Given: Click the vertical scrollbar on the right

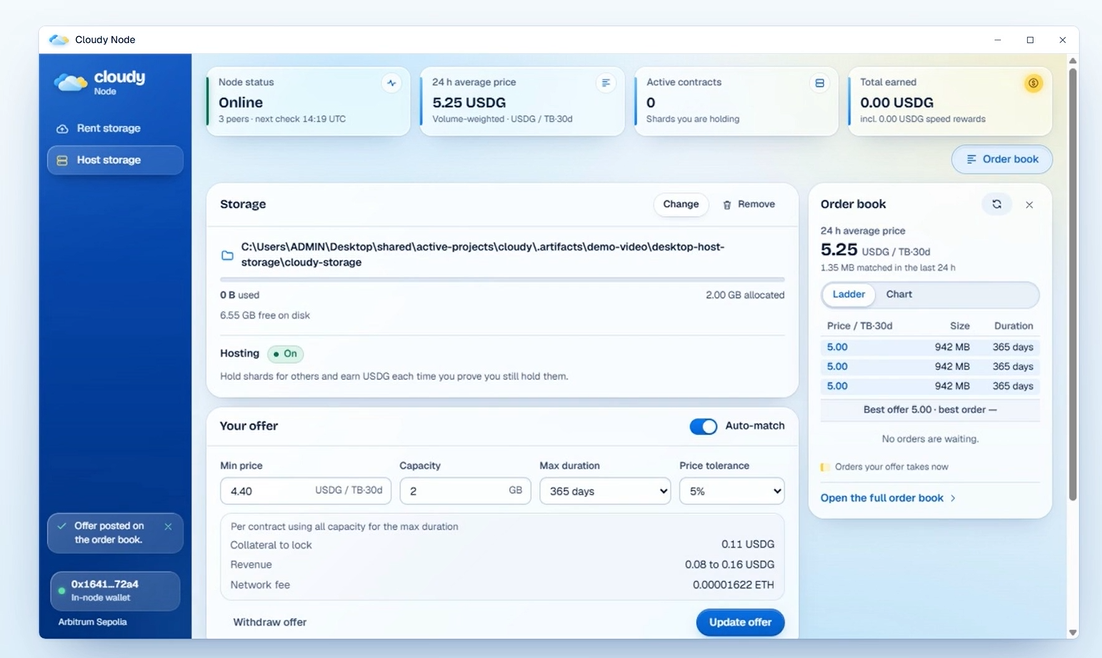Looking at the screenshot, I should click(x=1072, y=285).
